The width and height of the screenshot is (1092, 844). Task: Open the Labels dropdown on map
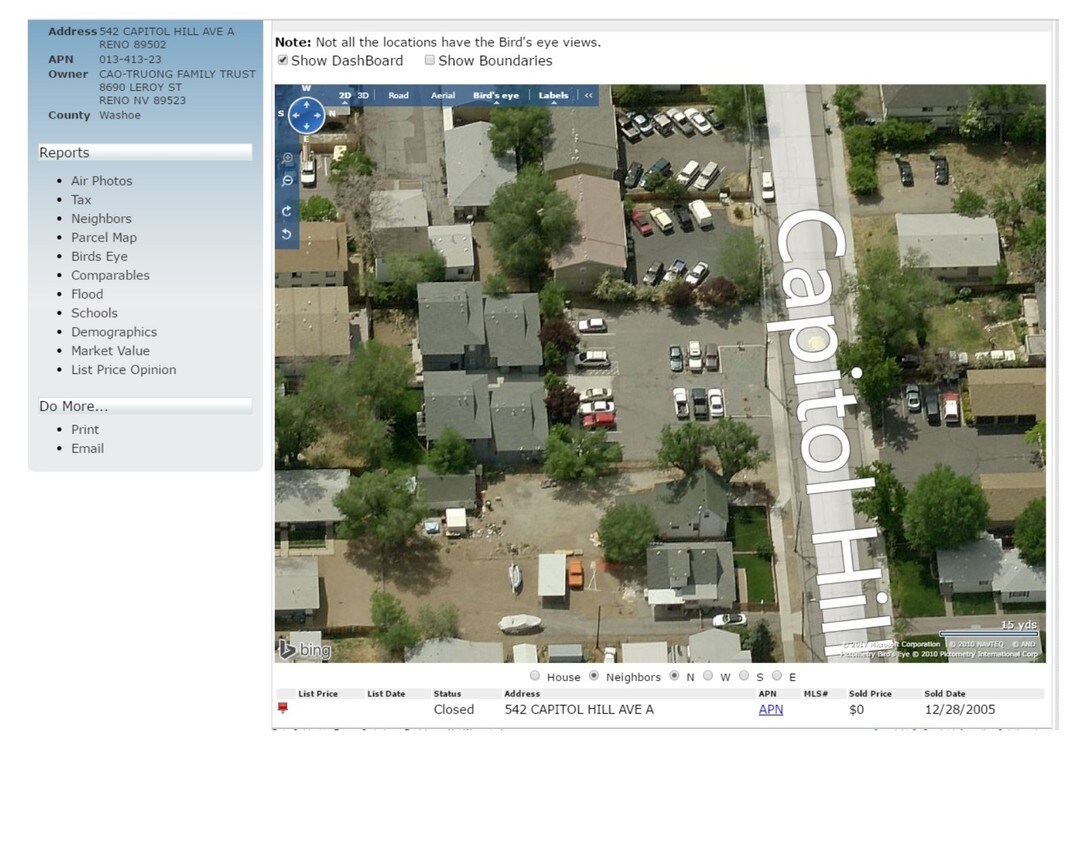(553, 96)
